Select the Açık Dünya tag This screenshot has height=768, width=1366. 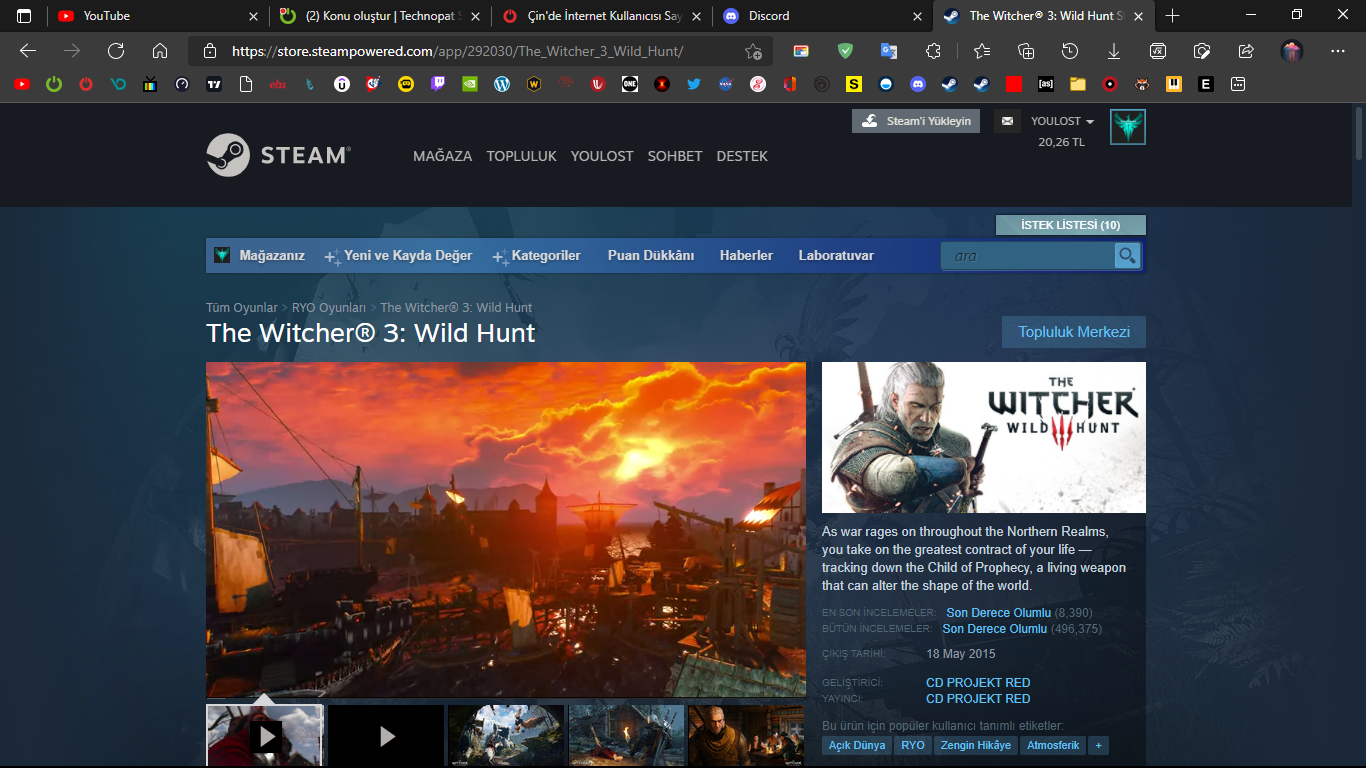(857, 745)
